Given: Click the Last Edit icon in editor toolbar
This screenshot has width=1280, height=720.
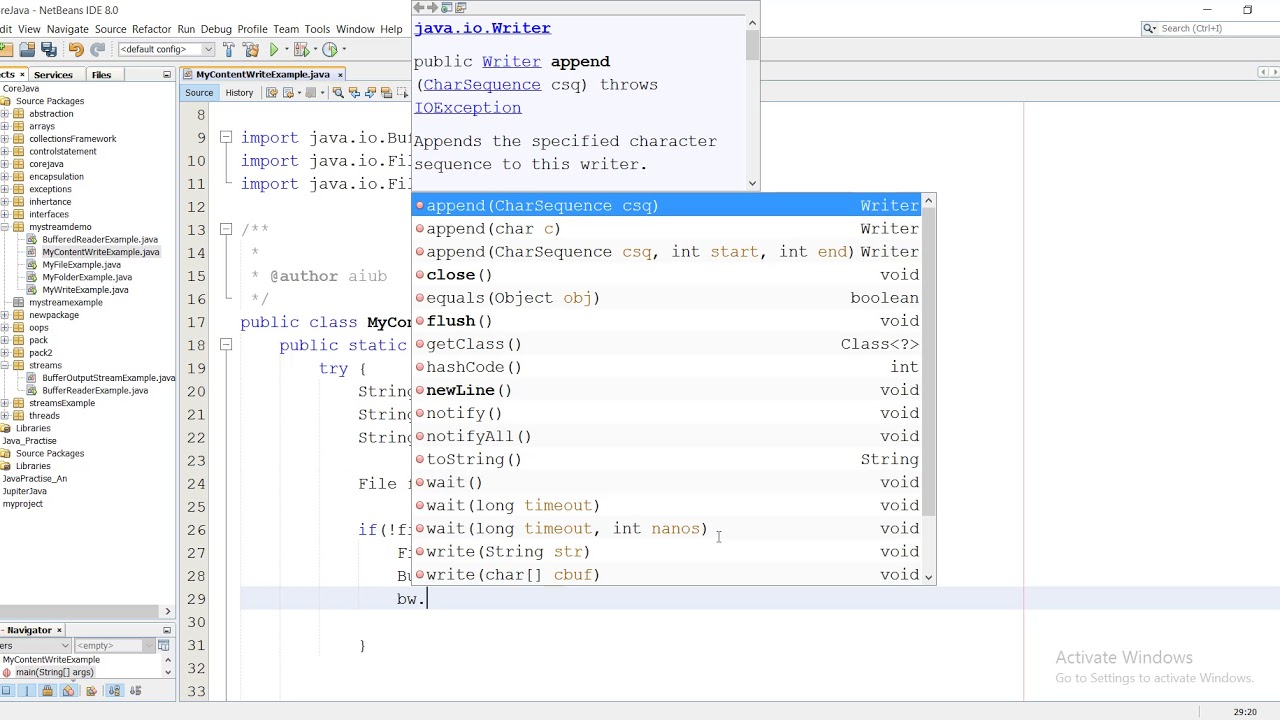Looking at the screenshot, I should [x=271, y=93].
